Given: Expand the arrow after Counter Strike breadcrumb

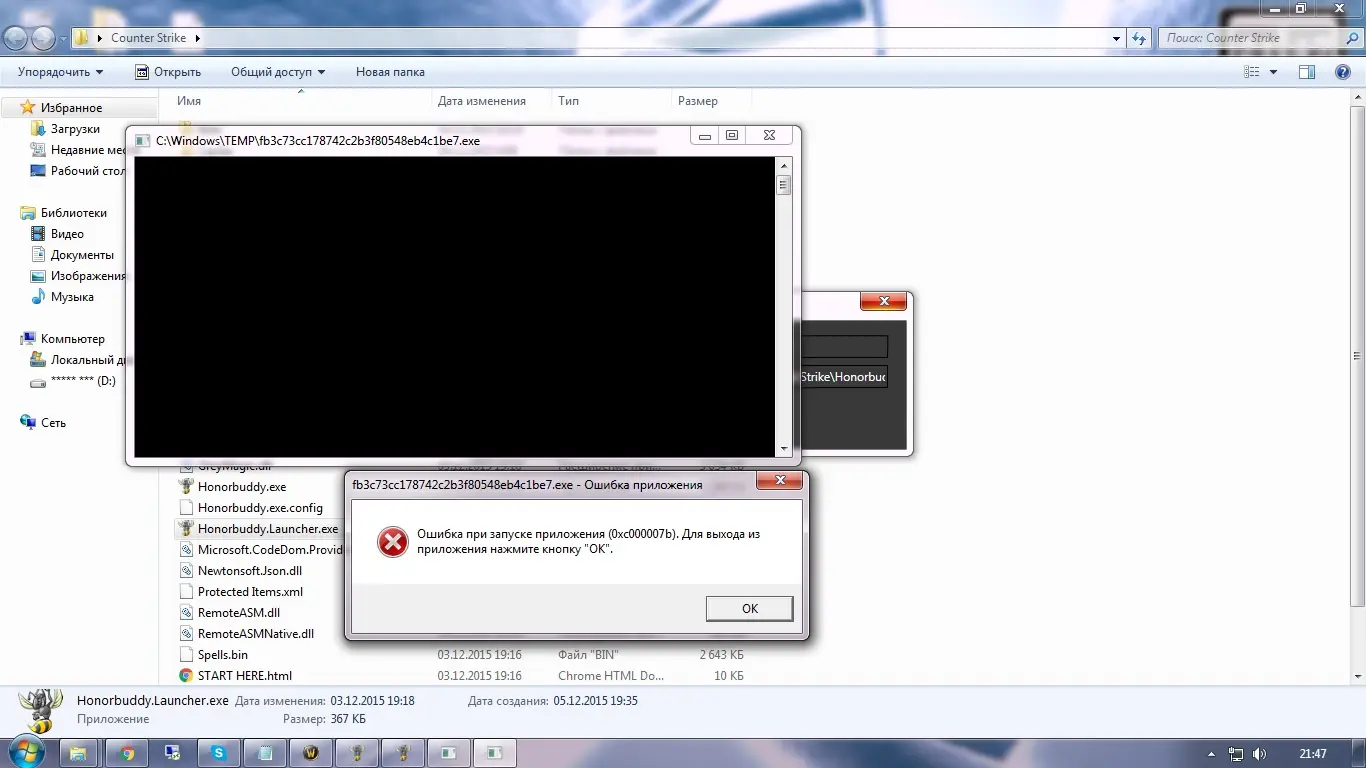Looking at the screenshot, I should 197,38.
